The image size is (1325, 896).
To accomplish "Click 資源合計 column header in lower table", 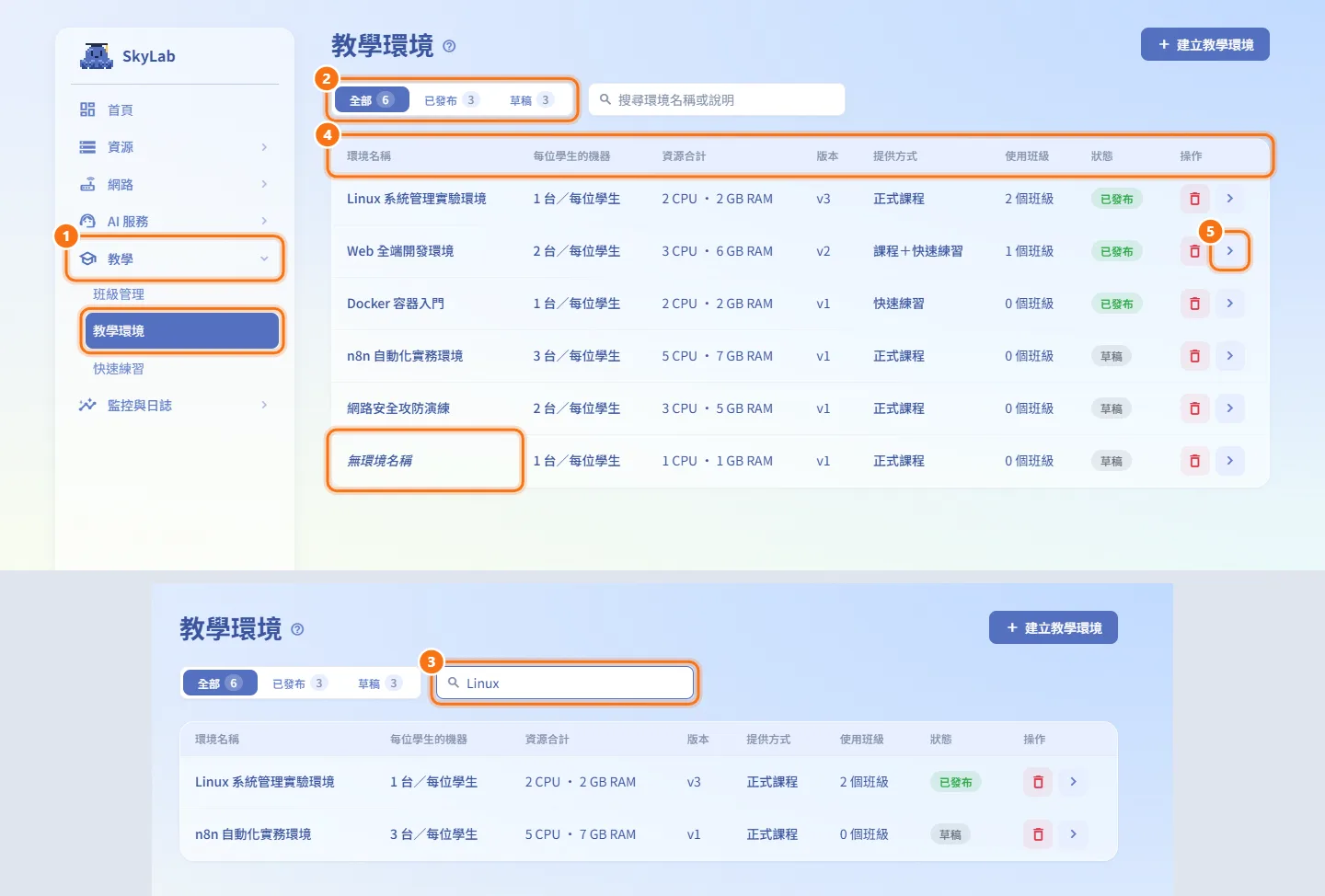I will 547,740.
